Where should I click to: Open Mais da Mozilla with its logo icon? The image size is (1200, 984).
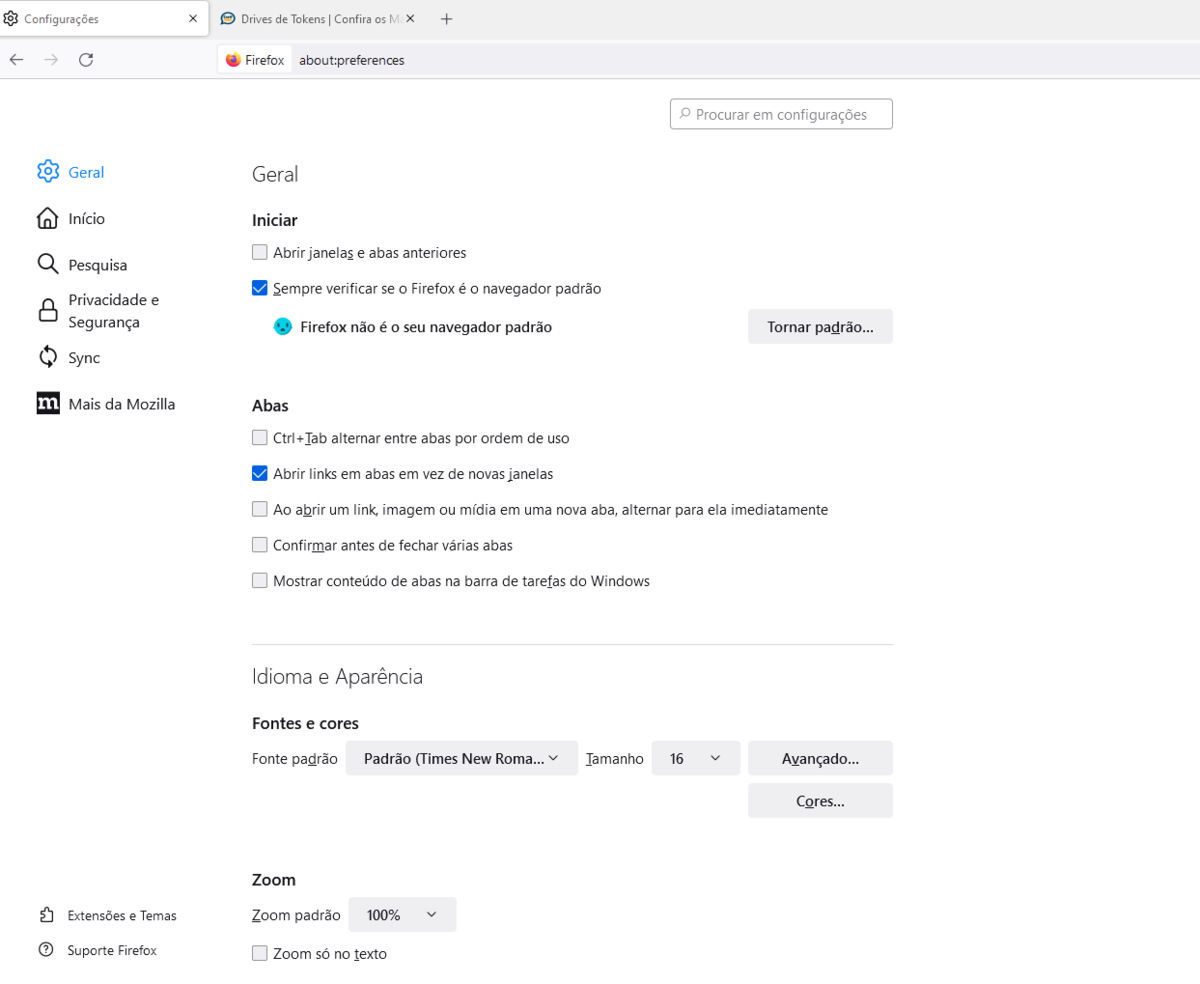click(x=47, y=403)
